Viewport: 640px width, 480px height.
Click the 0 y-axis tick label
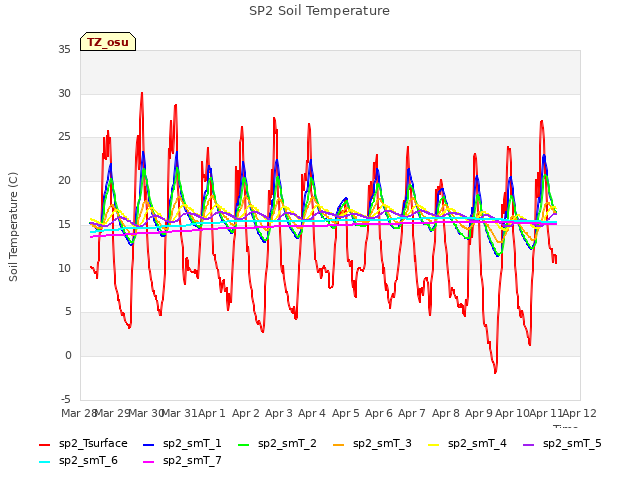click(x=68, y=356)
